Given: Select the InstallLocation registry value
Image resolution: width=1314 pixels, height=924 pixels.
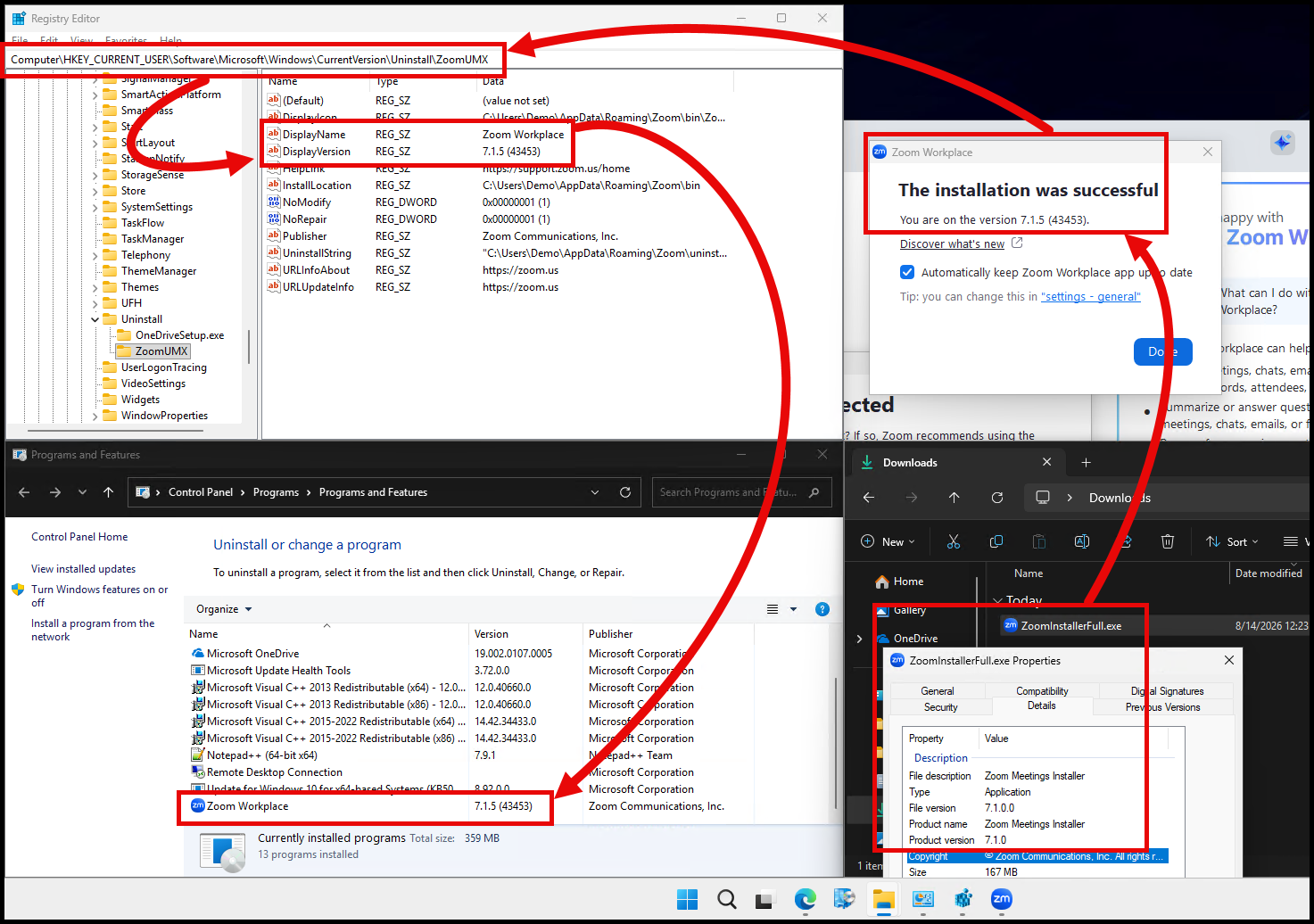Looking at the screenshot, I should pyautogui.click(x=317, y=186).
